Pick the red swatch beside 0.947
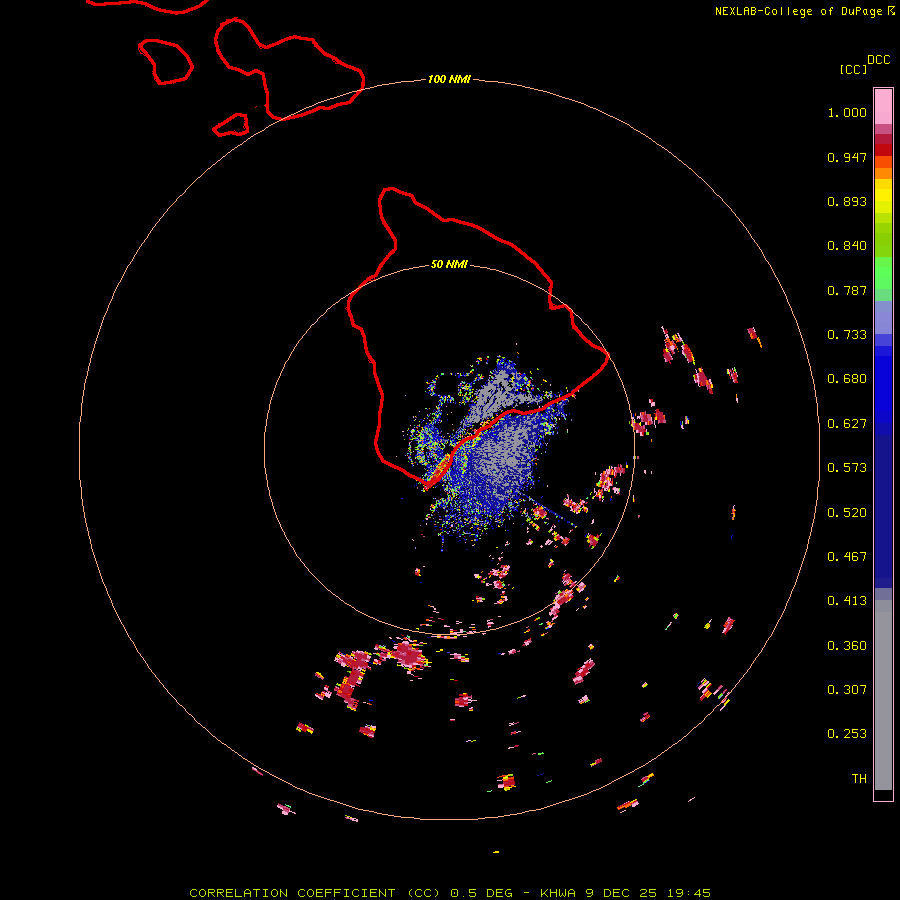This screenshot has height=900, width=900. (x=883, y=150)
